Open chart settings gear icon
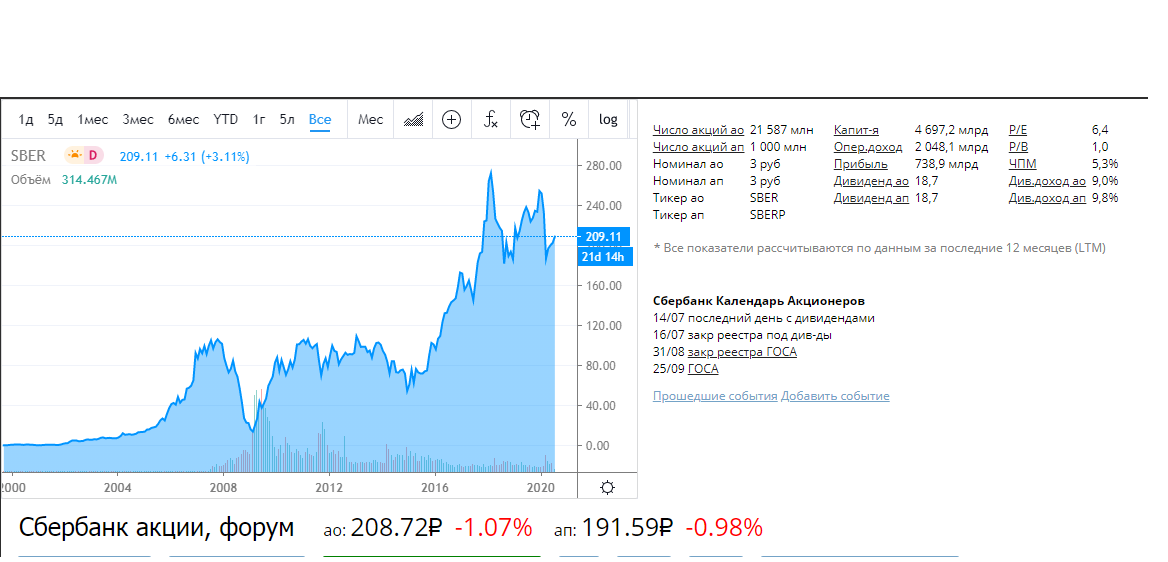The height and width of the screenshot is (562, 1168). tap(607, 487)
